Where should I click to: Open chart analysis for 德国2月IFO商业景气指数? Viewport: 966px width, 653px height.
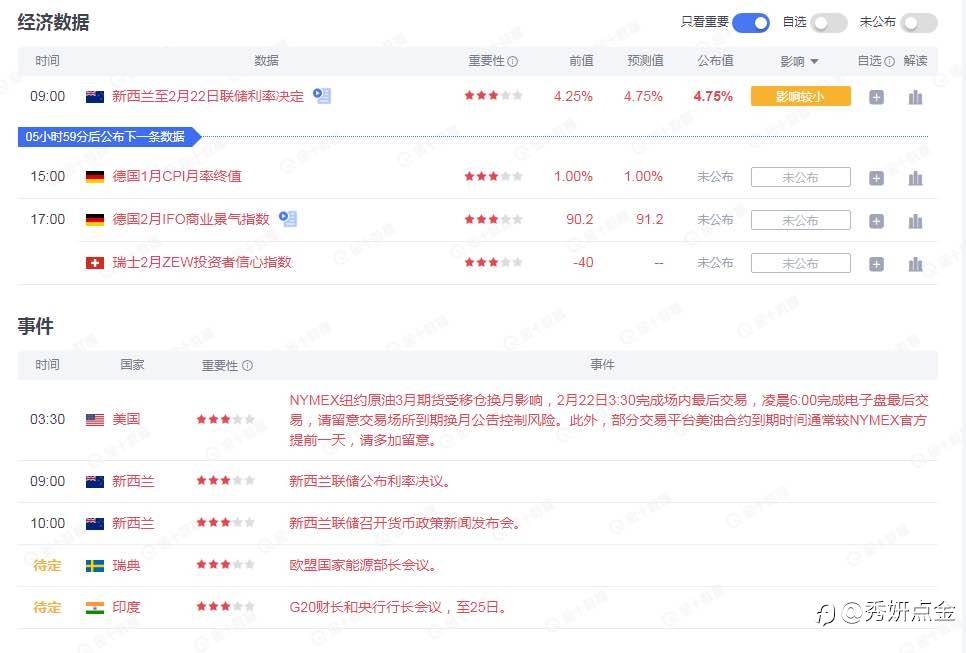point(915,221)
